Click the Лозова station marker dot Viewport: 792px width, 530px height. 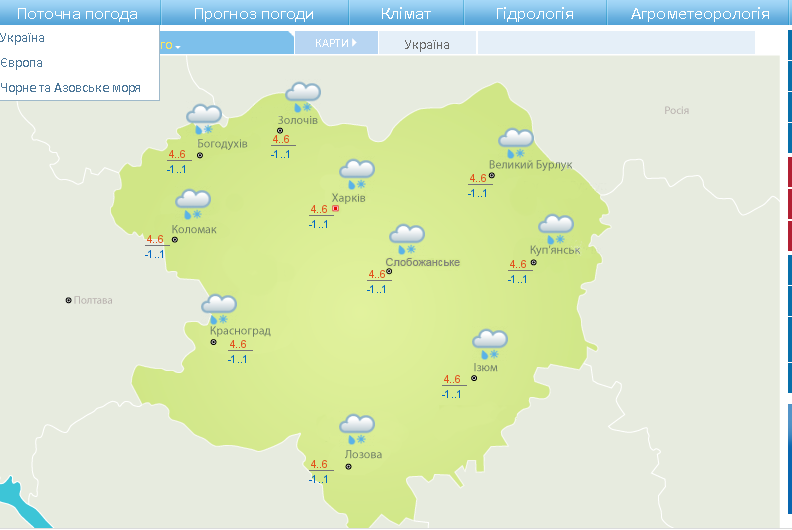click(348, 466)
